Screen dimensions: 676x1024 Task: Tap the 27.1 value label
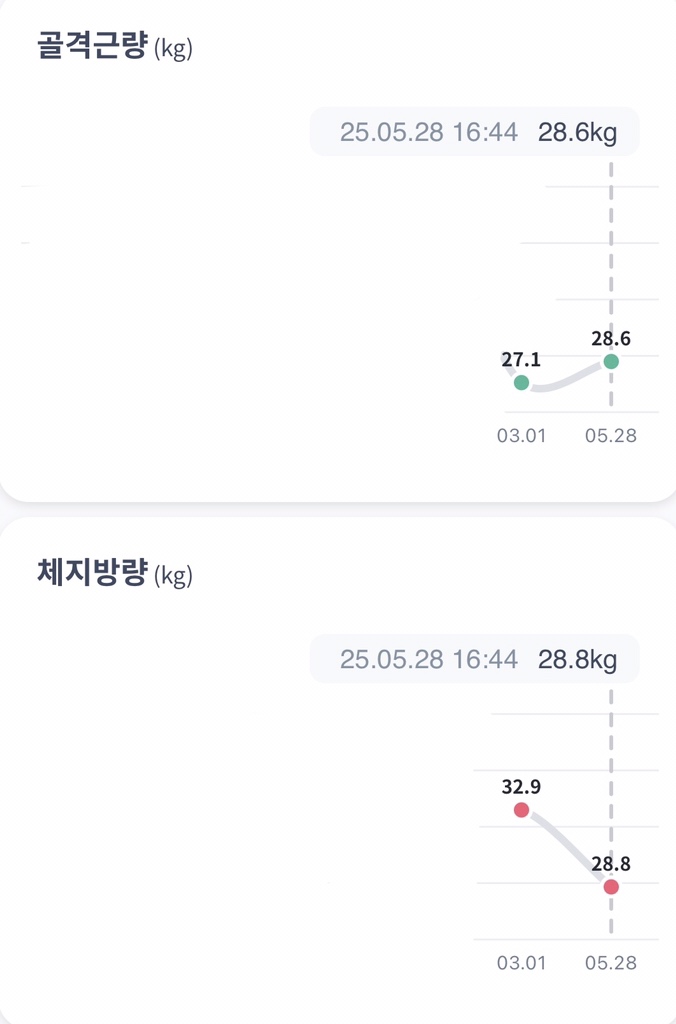pyautogui.click(x=521, y=359)
